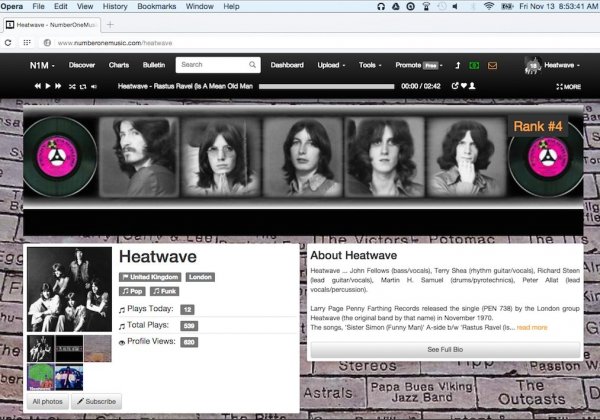Image resolution: width=600 pixels, height=420 pixels.
Task: Toggle repeat mode in player
Action: click(83, 86)
